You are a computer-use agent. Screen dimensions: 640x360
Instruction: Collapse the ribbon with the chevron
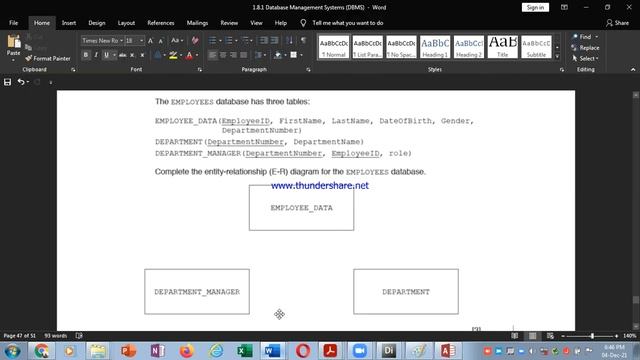(x=633, y=70)
